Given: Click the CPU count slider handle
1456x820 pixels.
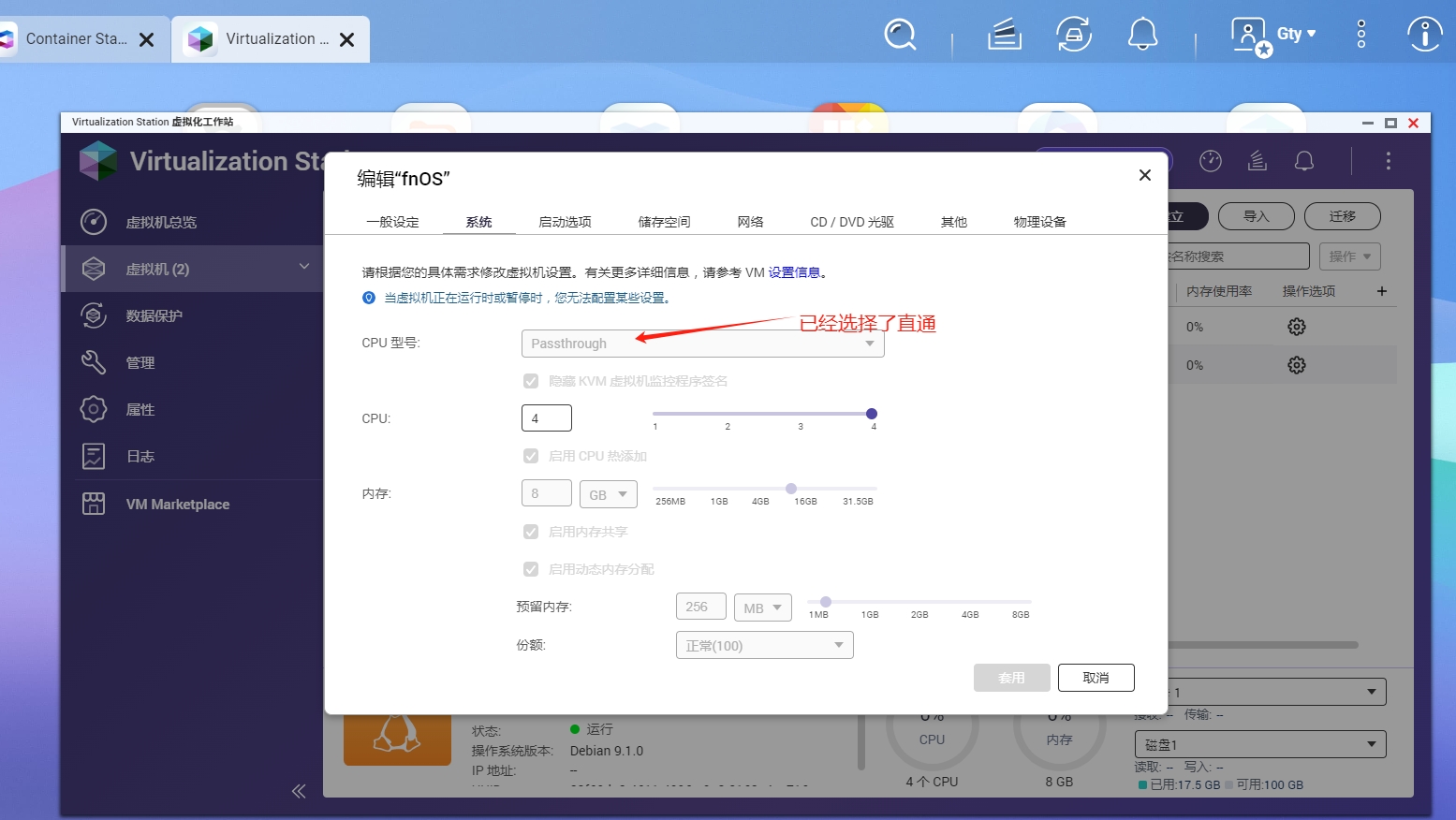Looking at the screenshot, I should (x=872, y=414).
